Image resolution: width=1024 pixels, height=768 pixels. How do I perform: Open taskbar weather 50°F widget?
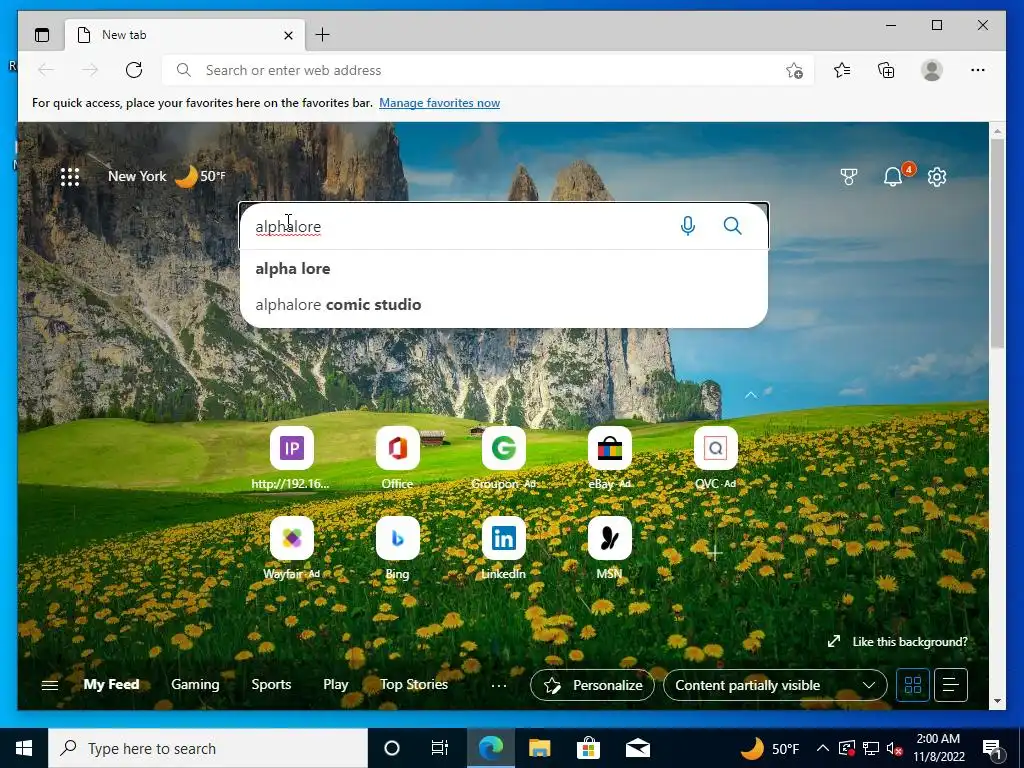(x=769, y=748)
